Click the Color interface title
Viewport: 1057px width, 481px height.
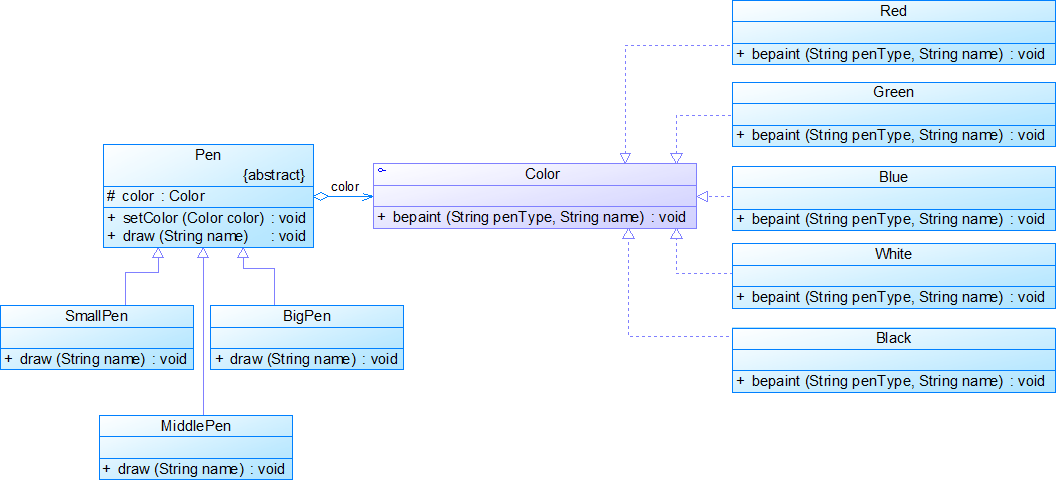[542, 174]
